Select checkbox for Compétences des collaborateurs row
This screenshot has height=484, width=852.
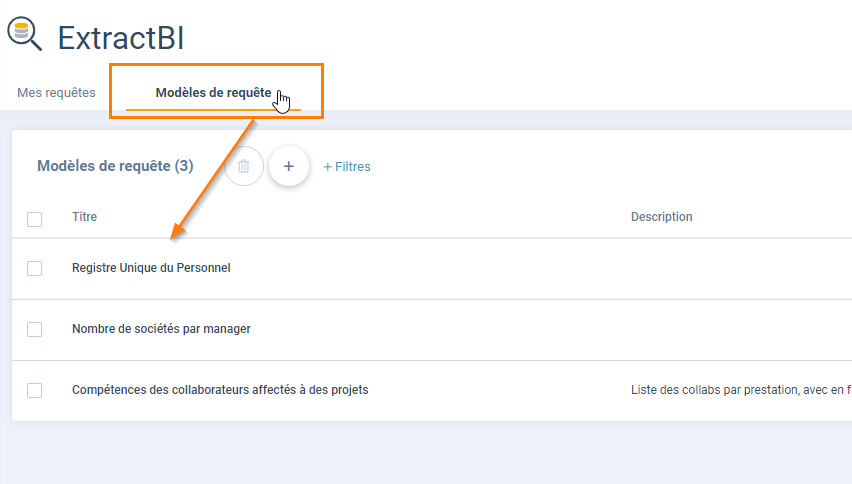click(x=35, y=390)
